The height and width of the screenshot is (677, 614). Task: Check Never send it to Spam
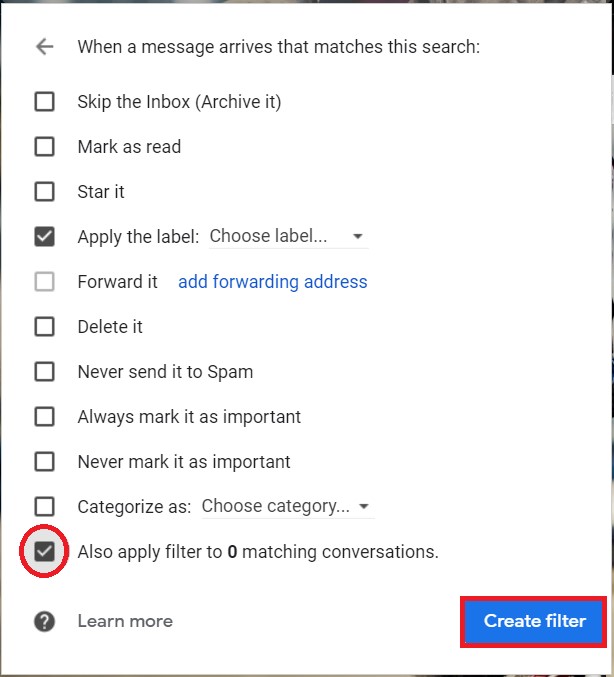coord(44,372)
